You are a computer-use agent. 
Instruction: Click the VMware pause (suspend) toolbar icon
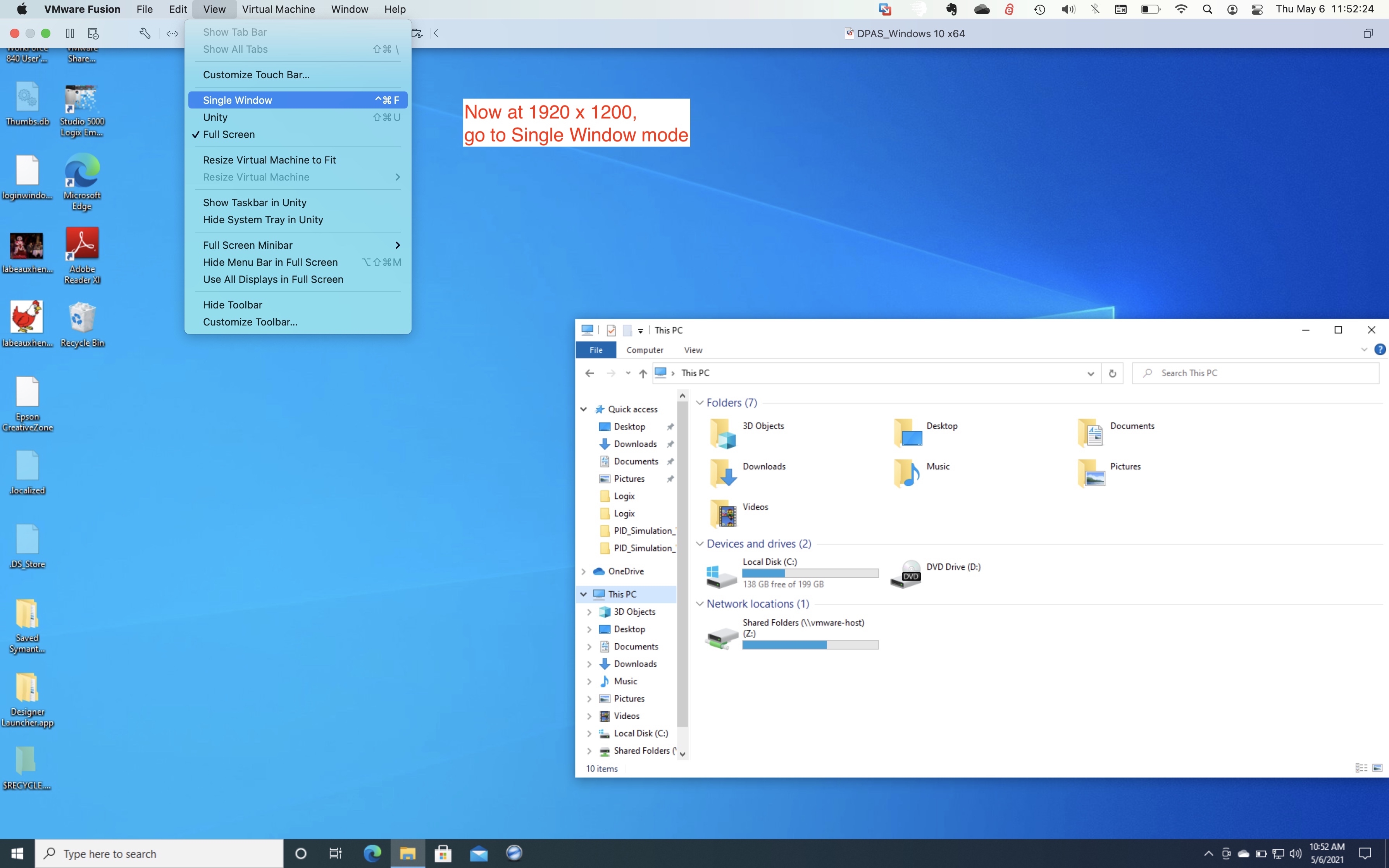pos(70,33)
